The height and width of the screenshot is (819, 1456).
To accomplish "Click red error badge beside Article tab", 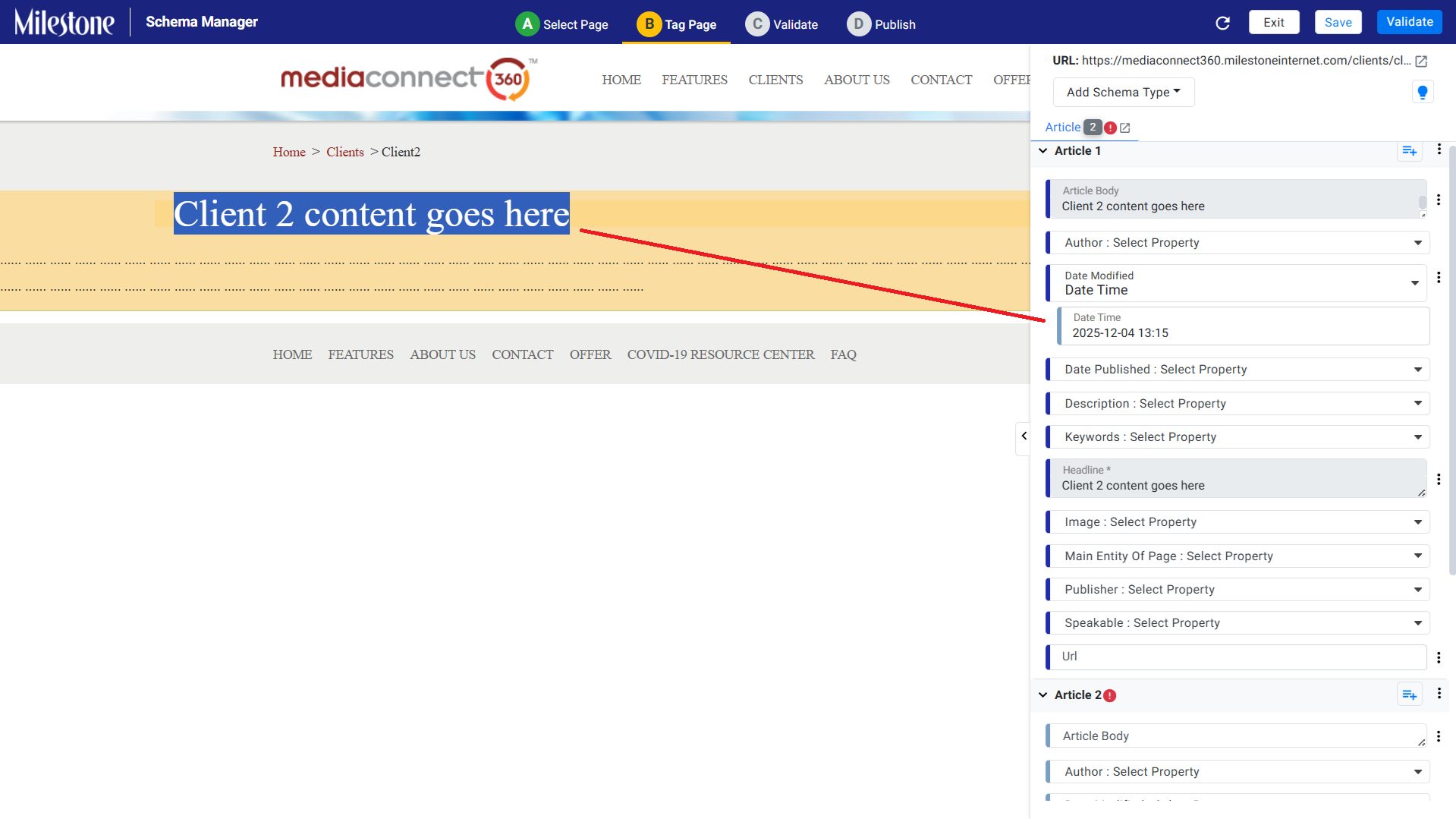I will [x=1110, y=128].
